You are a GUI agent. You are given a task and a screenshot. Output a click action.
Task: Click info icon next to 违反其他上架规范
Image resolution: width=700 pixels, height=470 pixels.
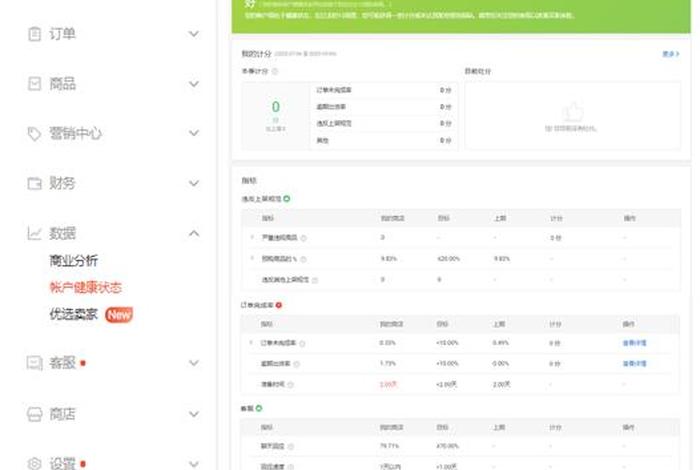coord(315,280)
